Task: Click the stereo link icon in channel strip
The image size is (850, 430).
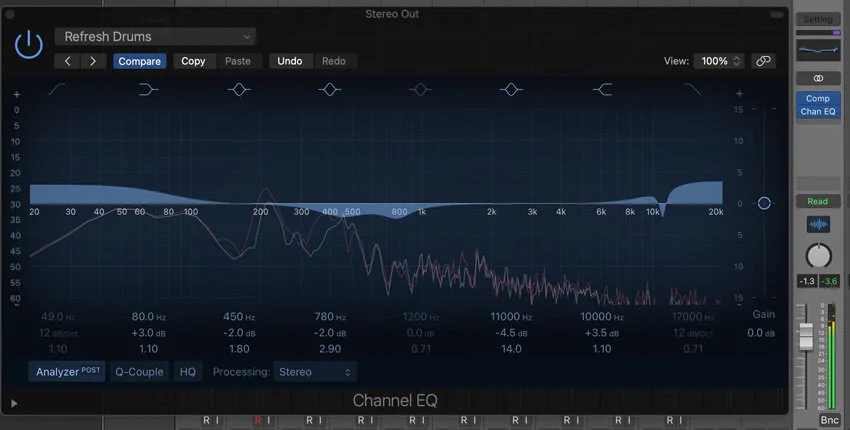Action: click(818, 79)
